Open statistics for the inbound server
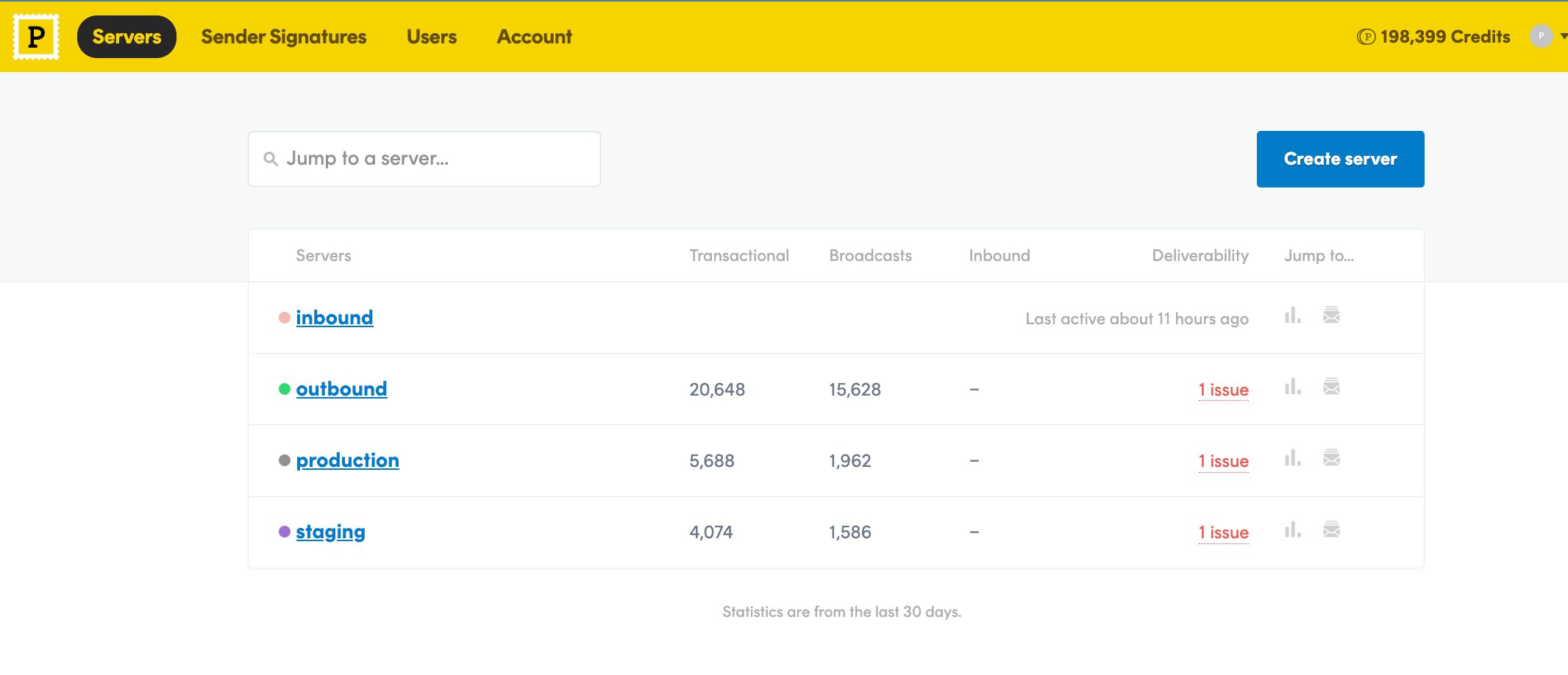Image resolution: width=1568 pixels, height=675 pixels. pos(1292,315)
